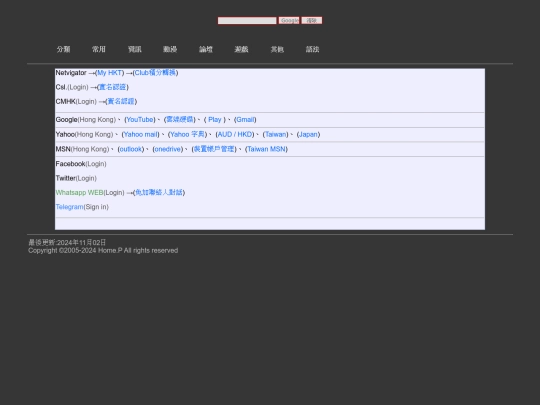Open the Yahoo 字典 link

tap(187, 134)
